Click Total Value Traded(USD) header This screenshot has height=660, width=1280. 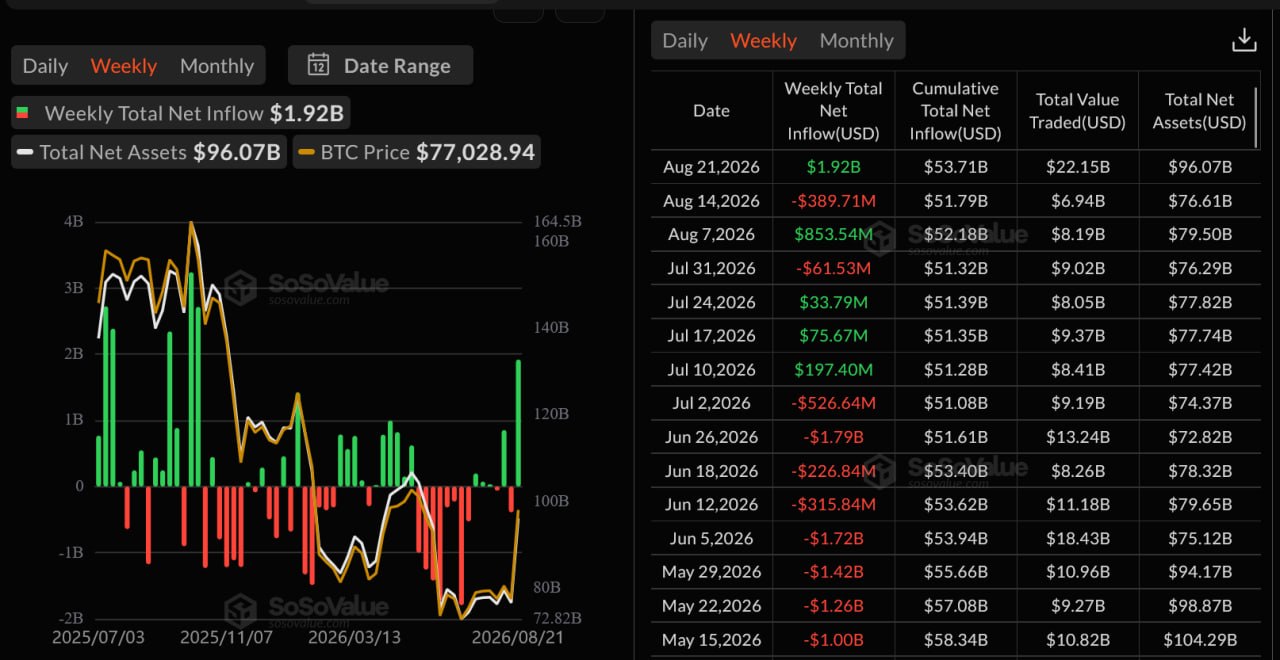click(1077, 111)
